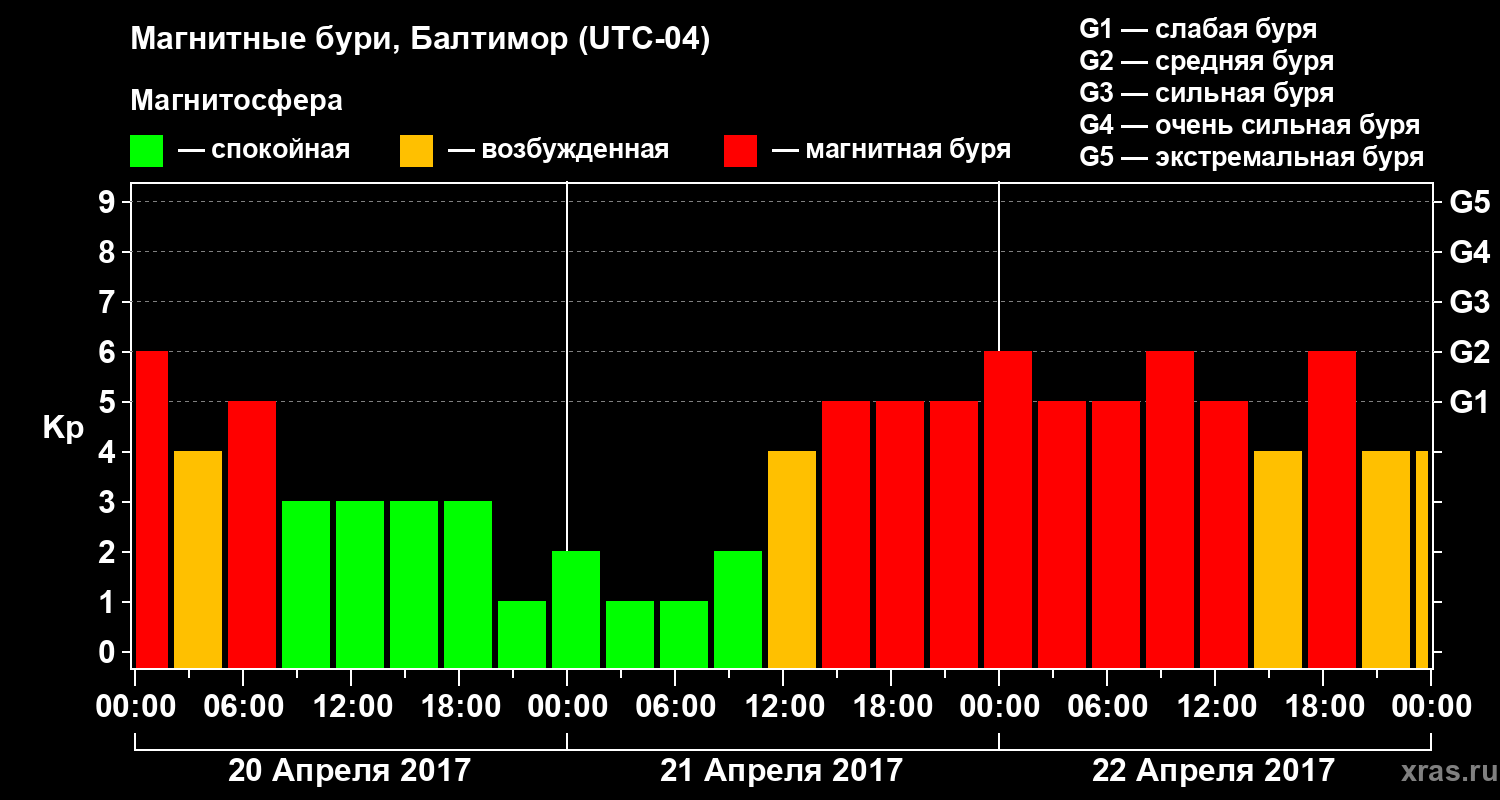Click orange Kp 4 bar at 15:00, 22 April
1500x800 pixels.
pos(1278,560)
